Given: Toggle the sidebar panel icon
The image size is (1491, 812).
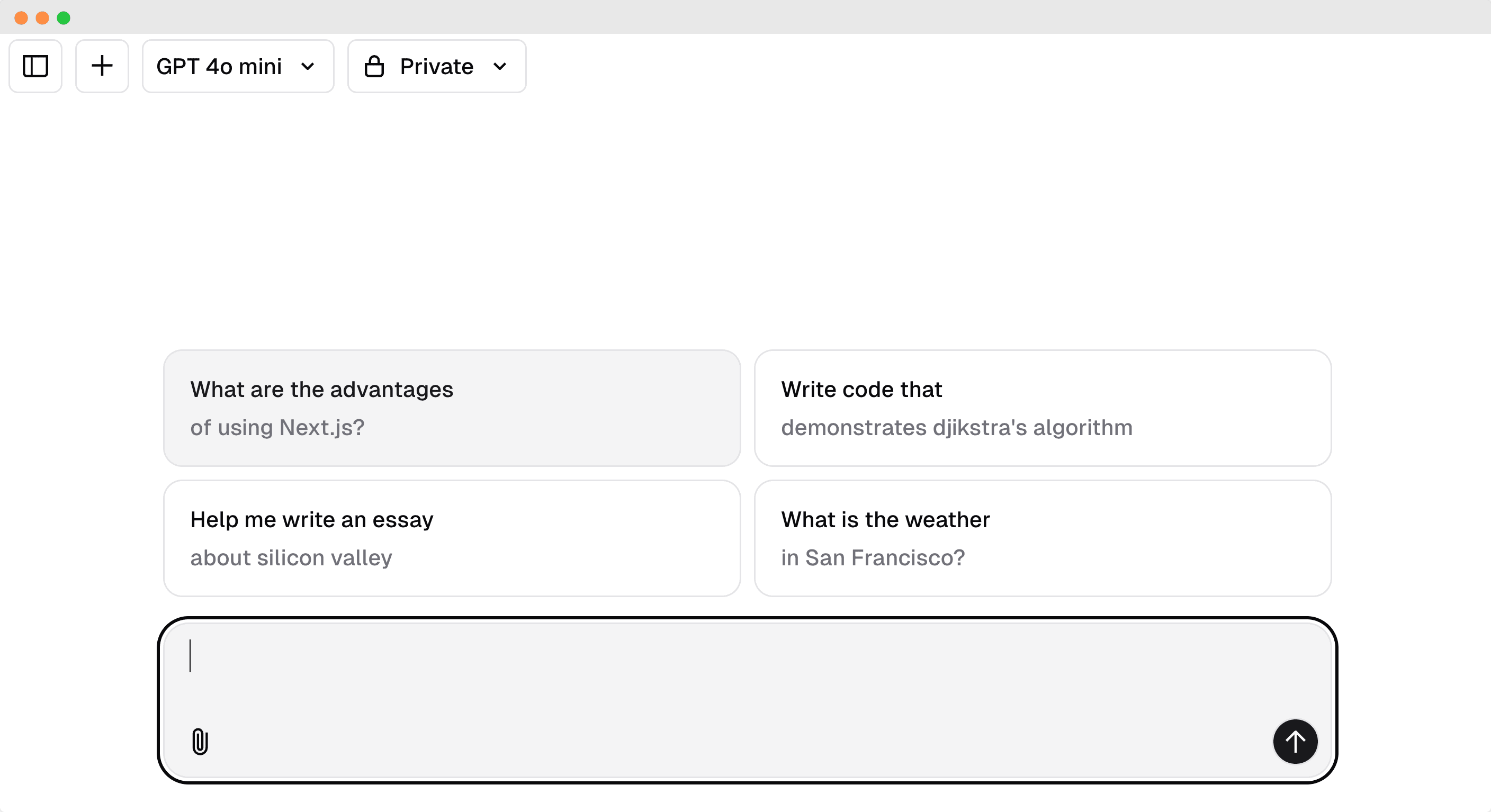Looking at the screenshot, I should click(x=35, y=66).
